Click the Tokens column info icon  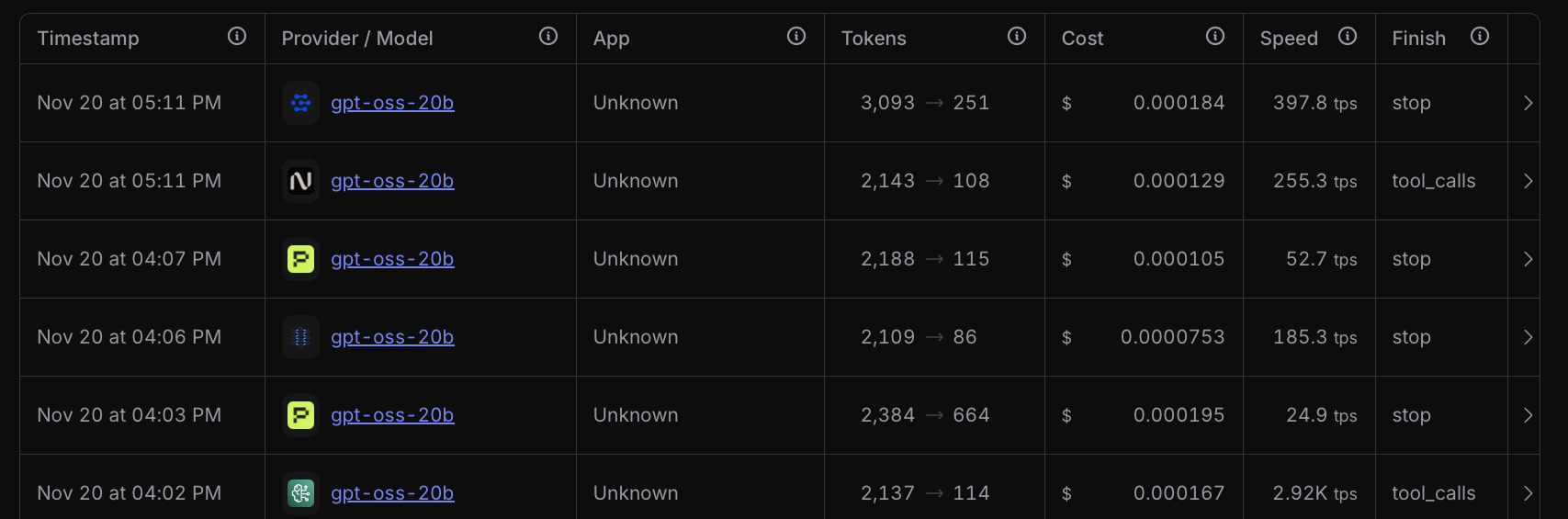pos(1017,37)
